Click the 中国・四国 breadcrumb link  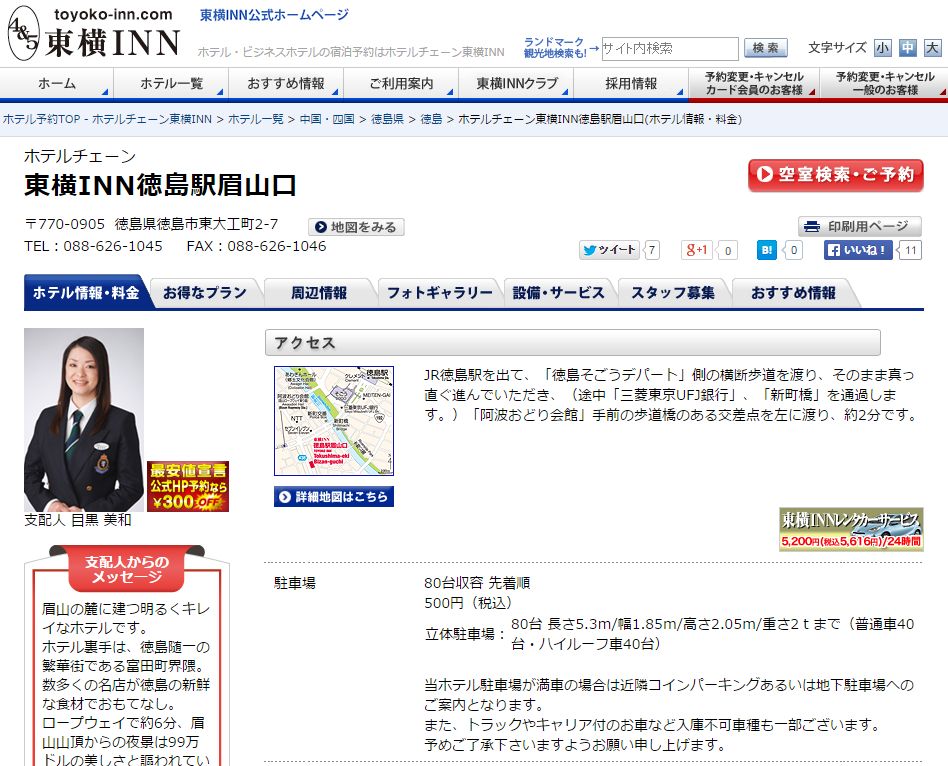click(x=327, y=119)
